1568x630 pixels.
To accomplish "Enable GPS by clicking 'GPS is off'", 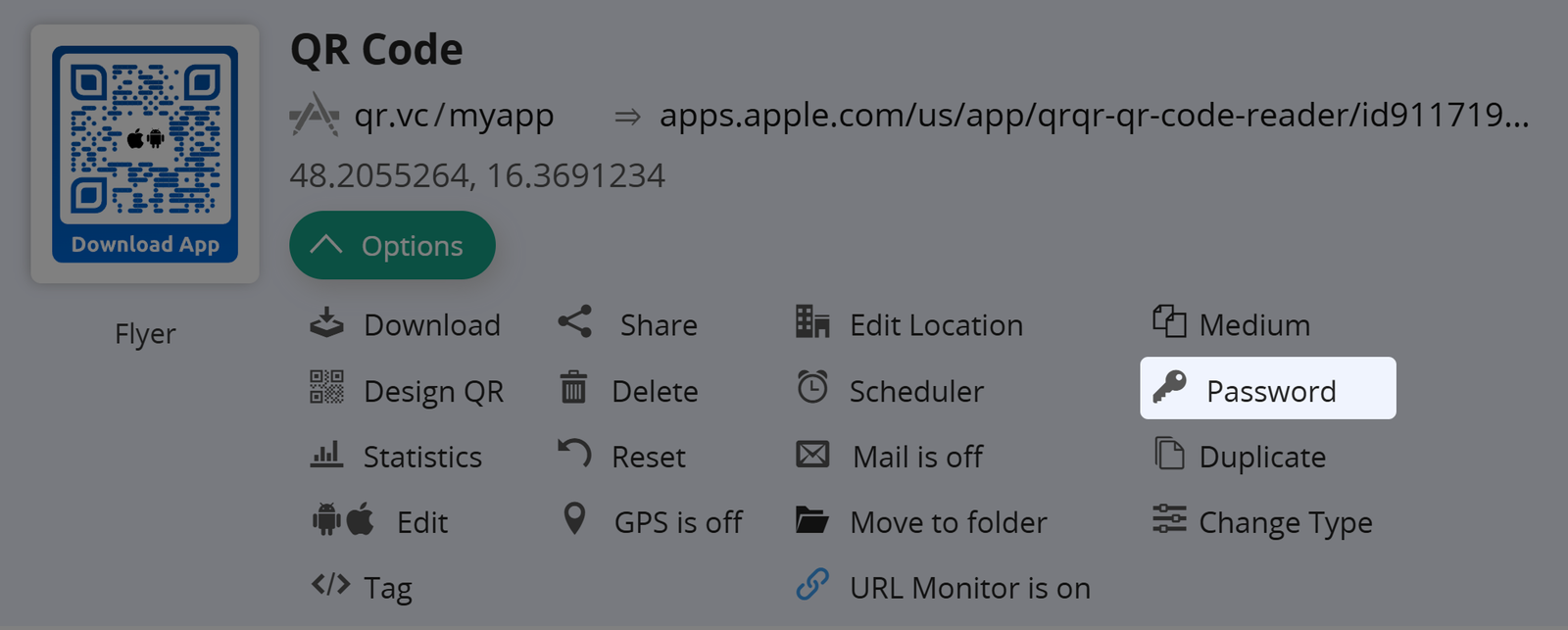I will [677, 522].
